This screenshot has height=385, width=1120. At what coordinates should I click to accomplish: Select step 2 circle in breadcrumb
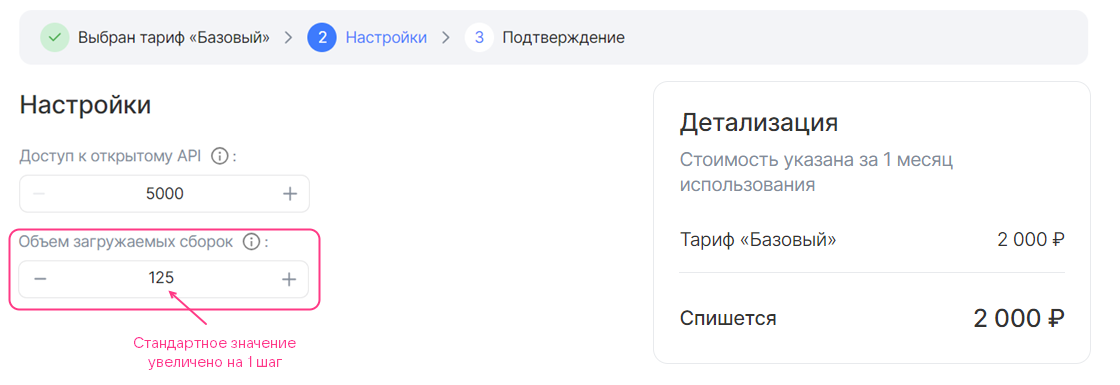point(322,37)
